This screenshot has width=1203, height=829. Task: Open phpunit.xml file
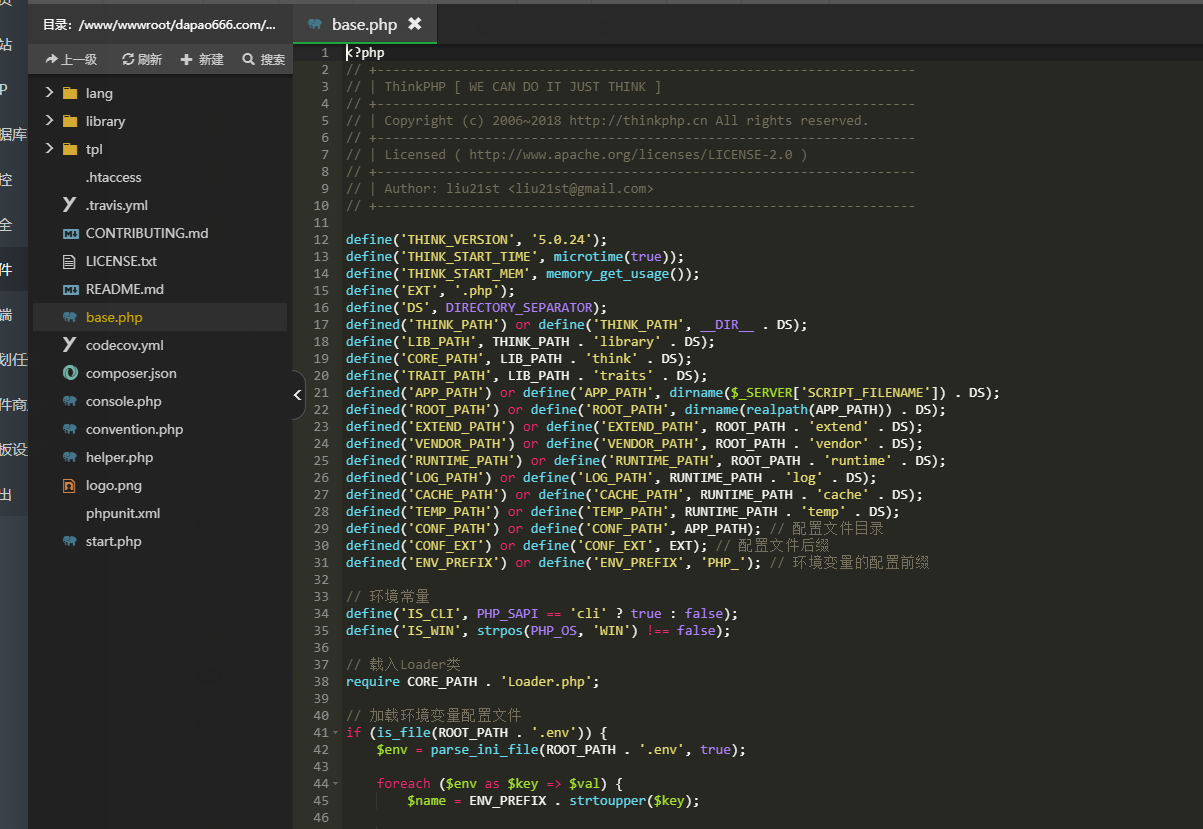click(123, 513)
